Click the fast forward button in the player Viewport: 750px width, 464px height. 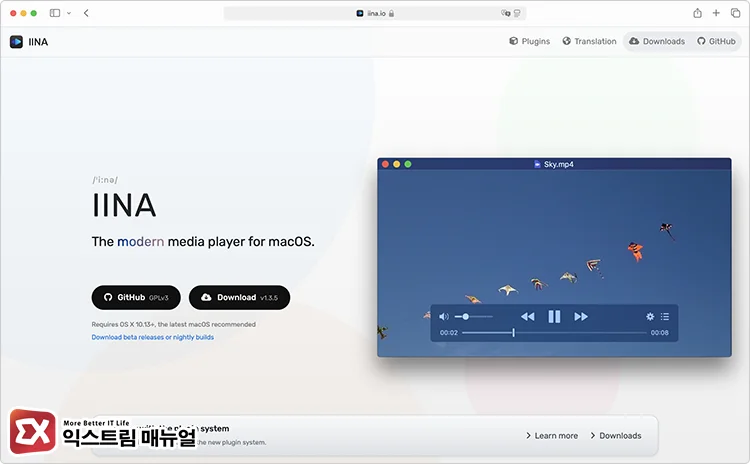581,317
